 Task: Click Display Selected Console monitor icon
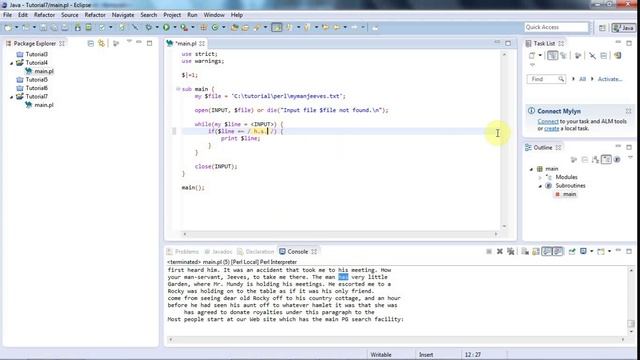pyautogui.click(x=583, y=251)
